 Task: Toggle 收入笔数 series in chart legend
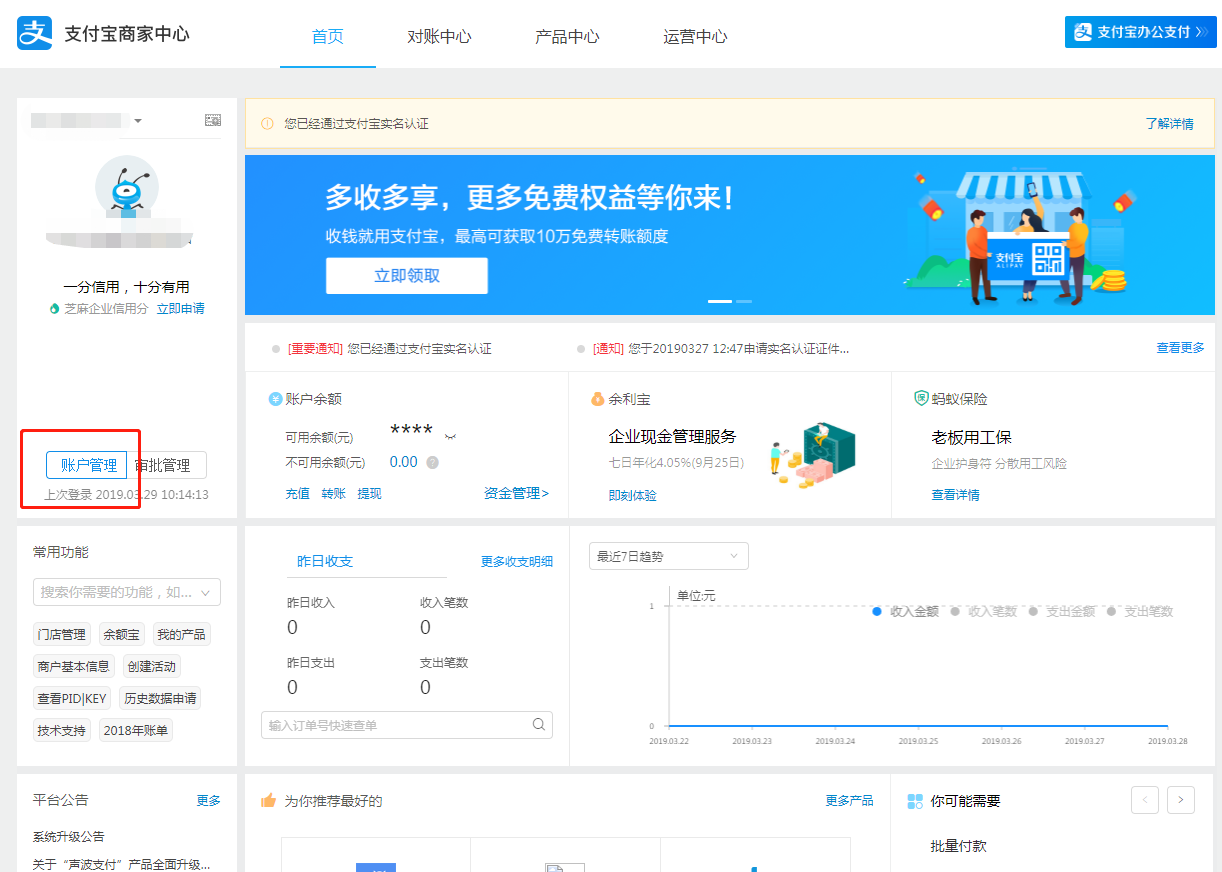tap(983, 611)
